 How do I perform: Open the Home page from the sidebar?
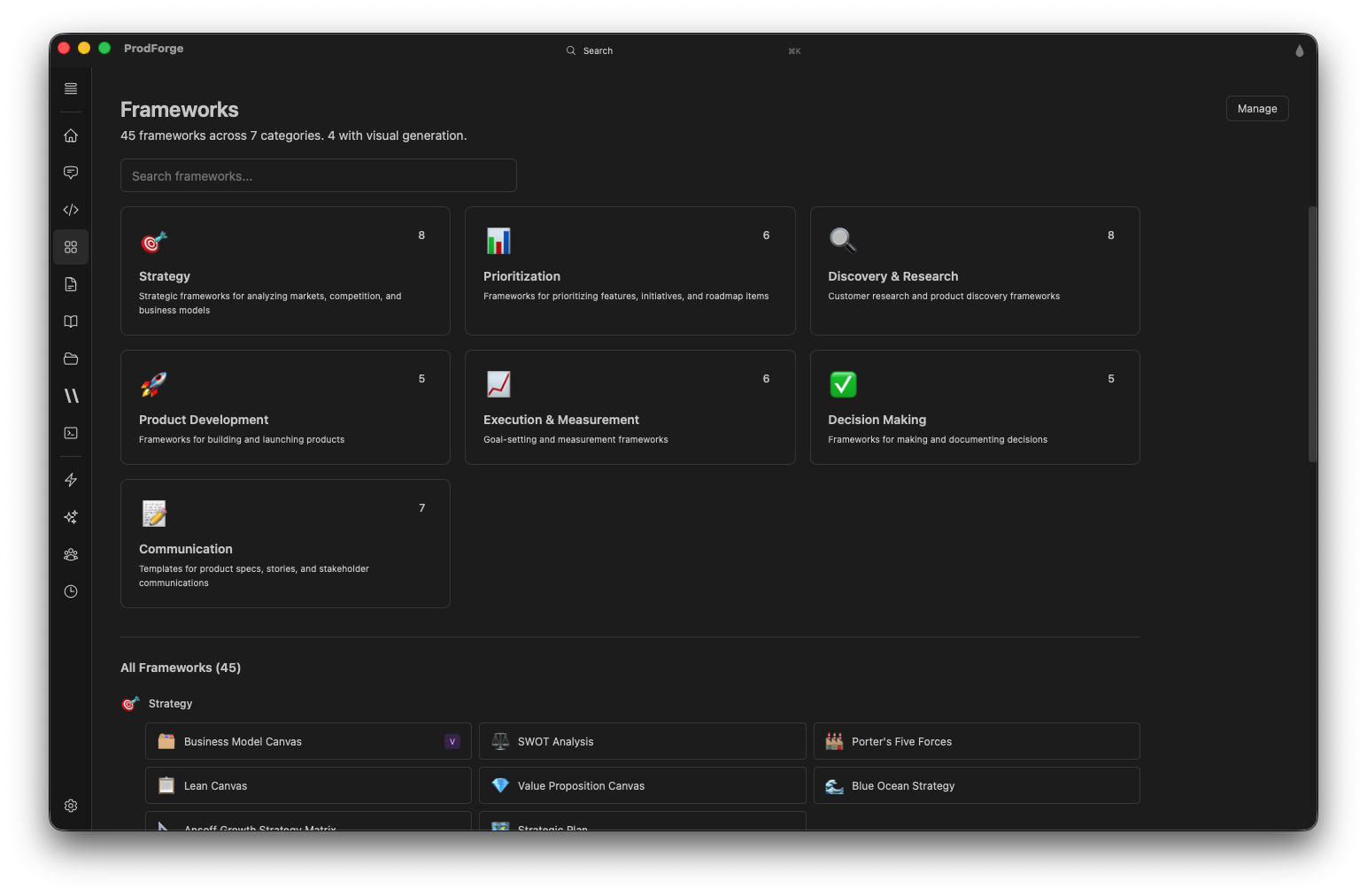71,135
